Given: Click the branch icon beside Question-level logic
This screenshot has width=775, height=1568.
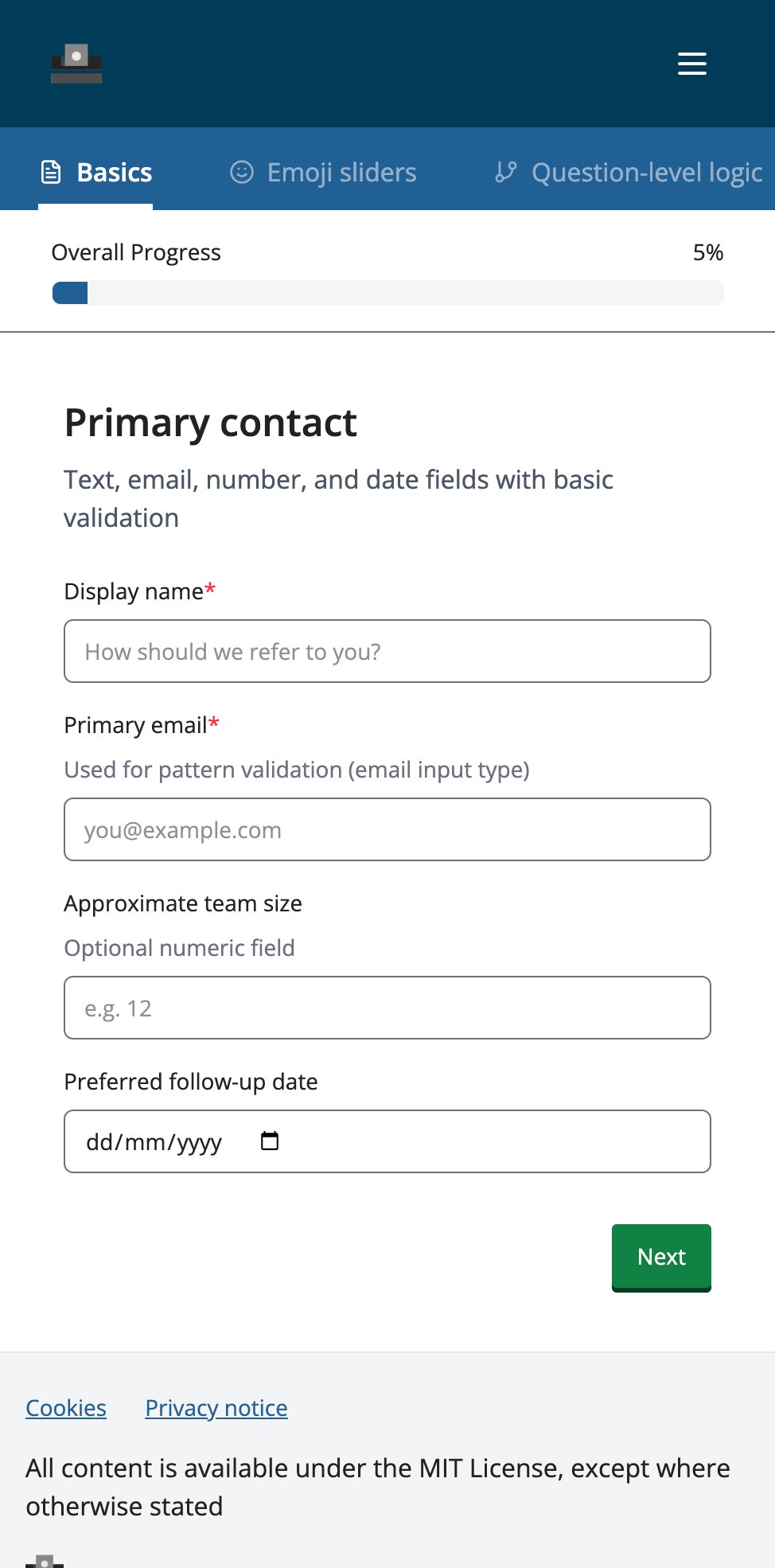Looking at the screenshot, I should pos(506,172).
